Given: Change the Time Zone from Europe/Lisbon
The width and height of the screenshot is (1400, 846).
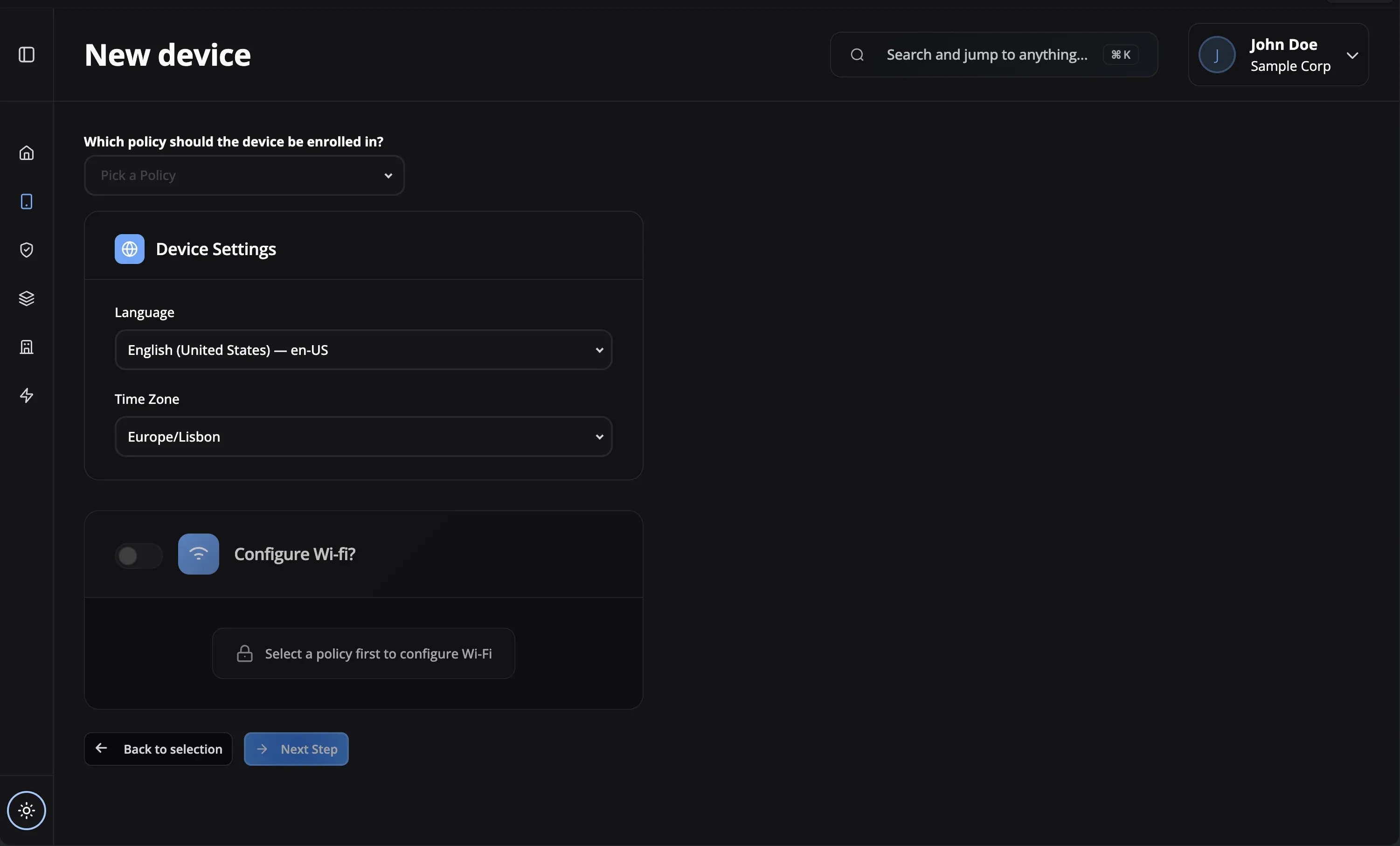Looking at the screenshot, I should click(x=363, y=437).
